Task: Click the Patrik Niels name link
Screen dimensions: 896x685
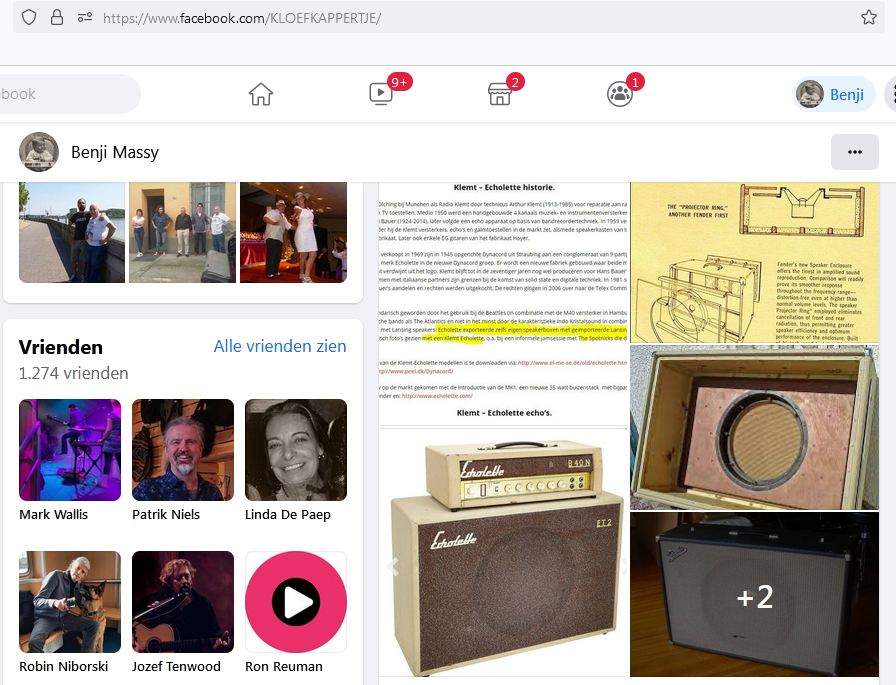Action: 166,515
